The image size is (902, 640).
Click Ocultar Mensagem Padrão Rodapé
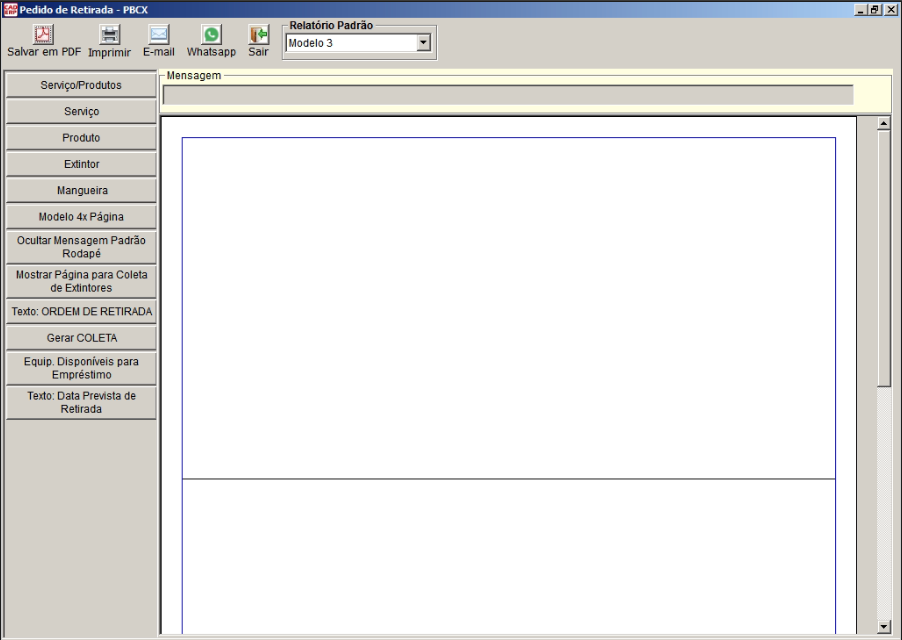(81, 247)
